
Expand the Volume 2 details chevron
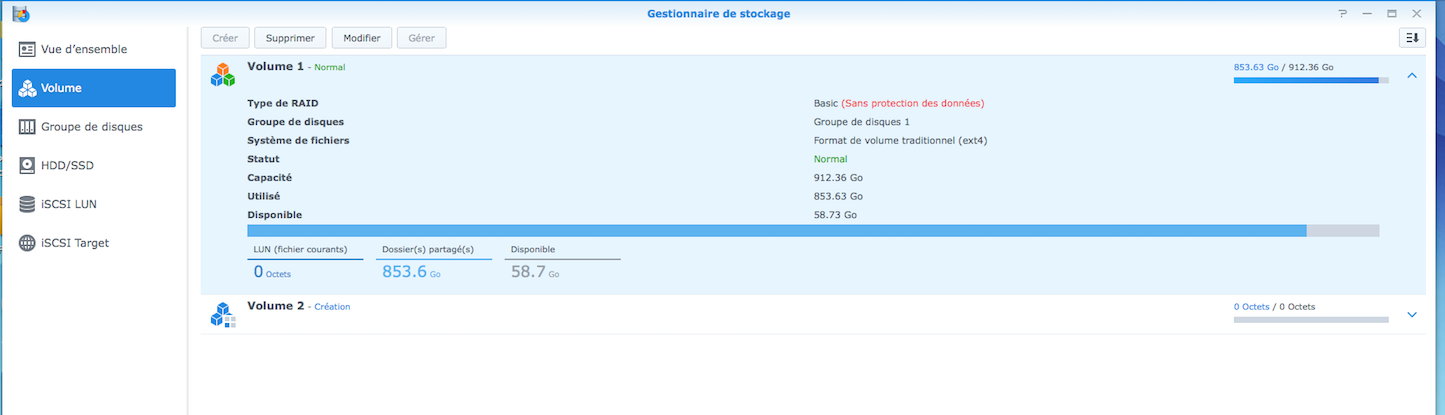point(1412,314)
